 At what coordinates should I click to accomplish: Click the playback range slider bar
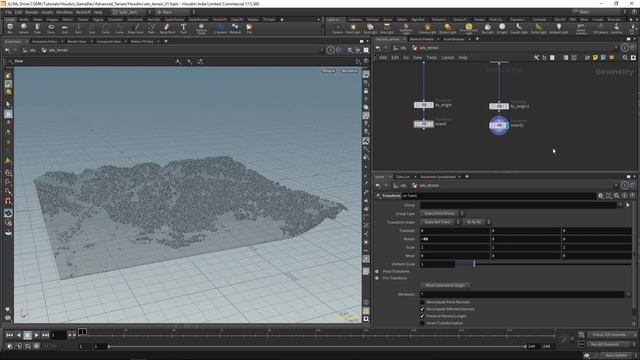317,347
